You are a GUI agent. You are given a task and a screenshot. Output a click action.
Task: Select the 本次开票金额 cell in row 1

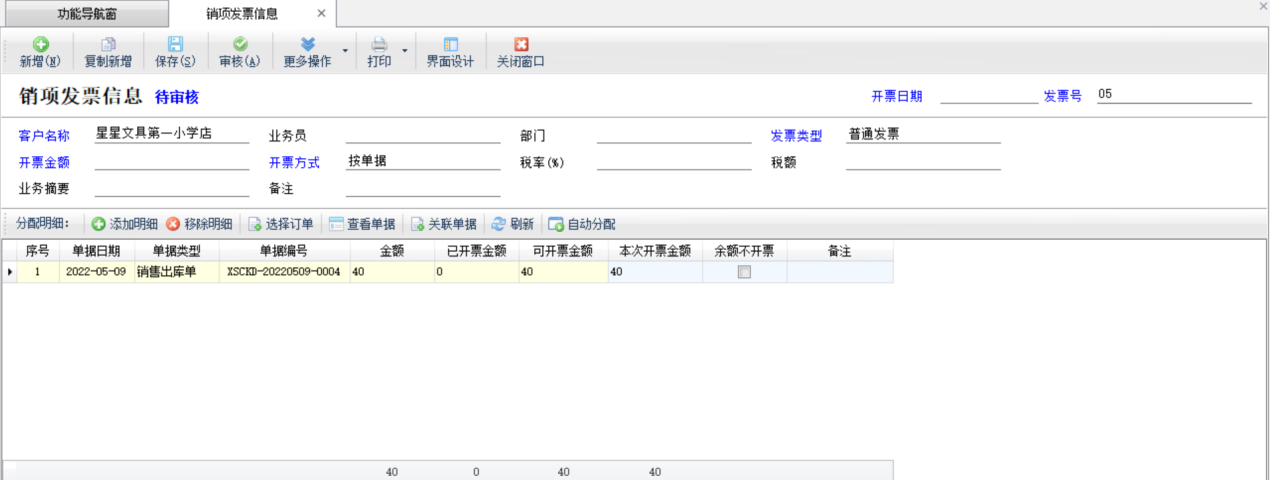pyautogui.click(x=655, y=272)
